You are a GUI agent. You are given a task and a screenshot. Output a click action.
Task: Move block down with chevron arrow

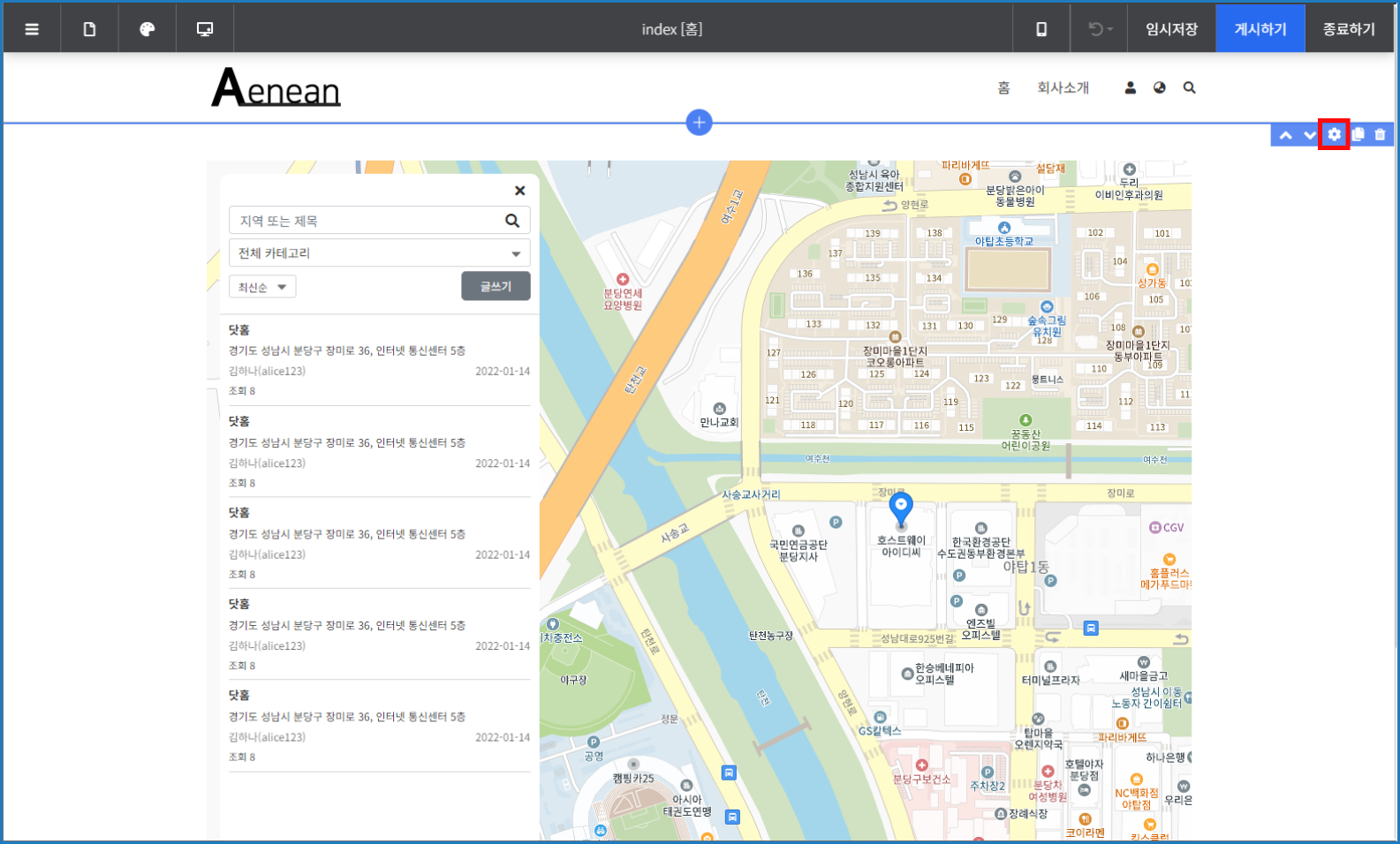(x=1310, y=135)
